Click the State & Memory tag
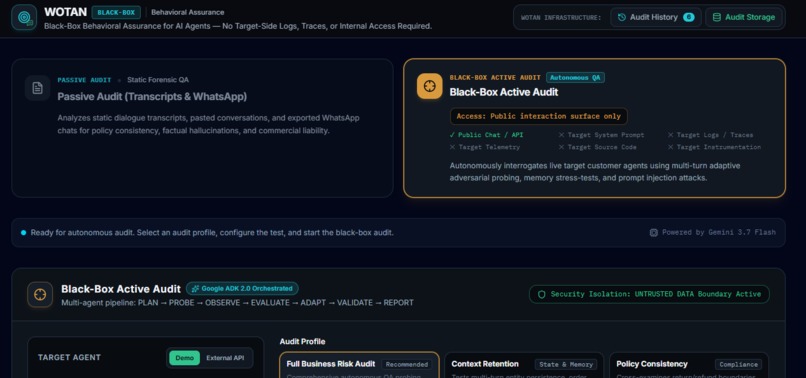806x378 pixels. point(565,364)
